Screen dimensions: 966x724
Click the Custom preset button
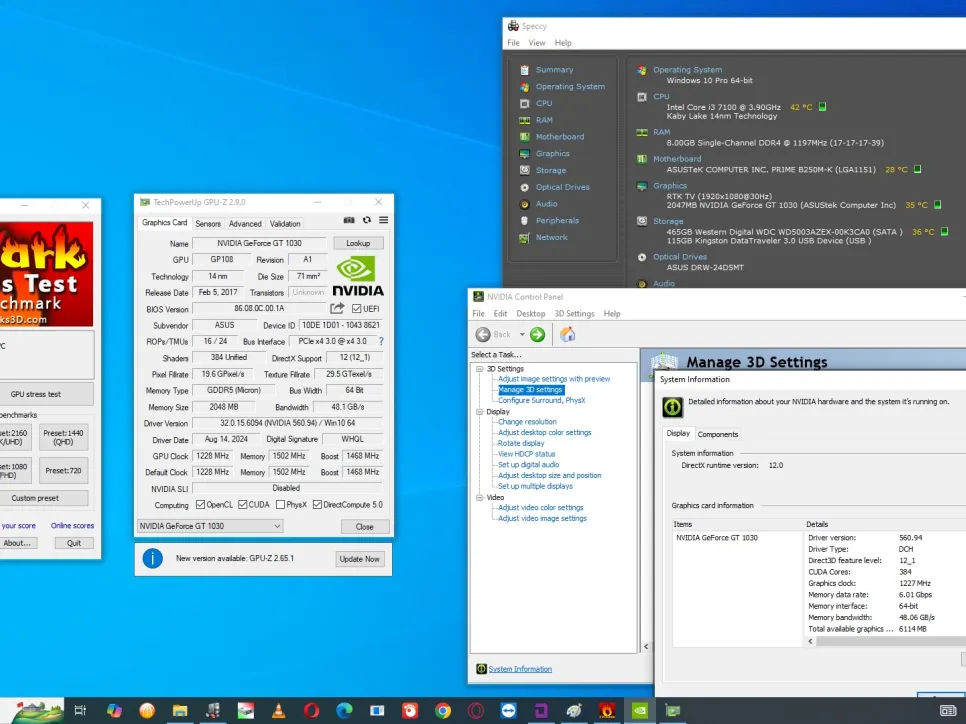click(44, 498)
